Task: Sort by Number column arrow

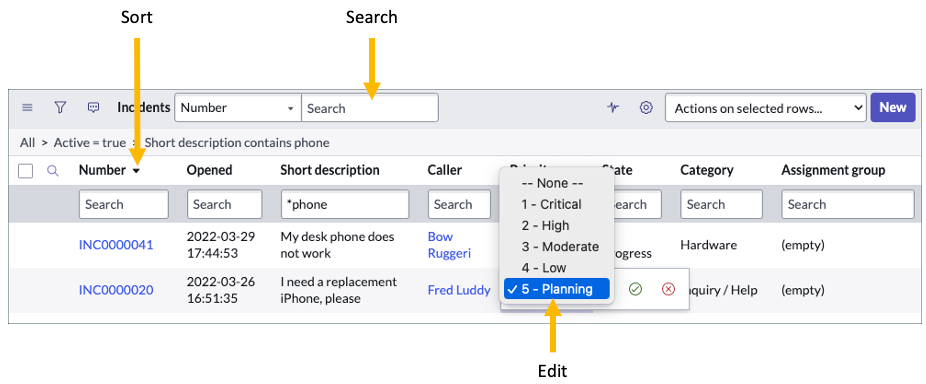Action: (136, 171)
